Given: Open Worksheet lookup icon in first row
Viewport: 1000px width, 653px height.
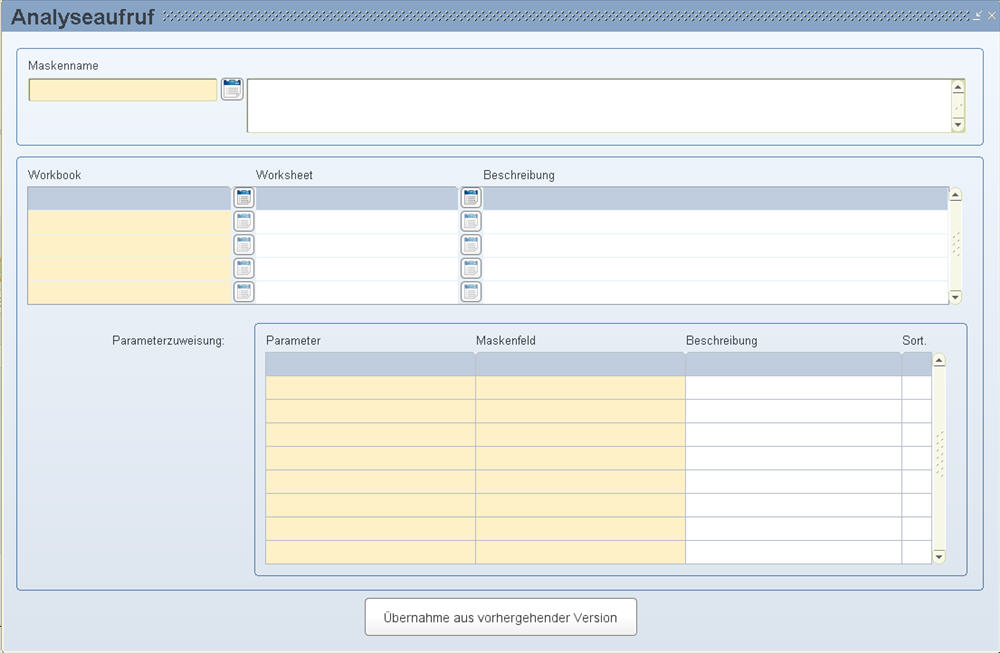Looking at the screenshot, I should [471, 198].
